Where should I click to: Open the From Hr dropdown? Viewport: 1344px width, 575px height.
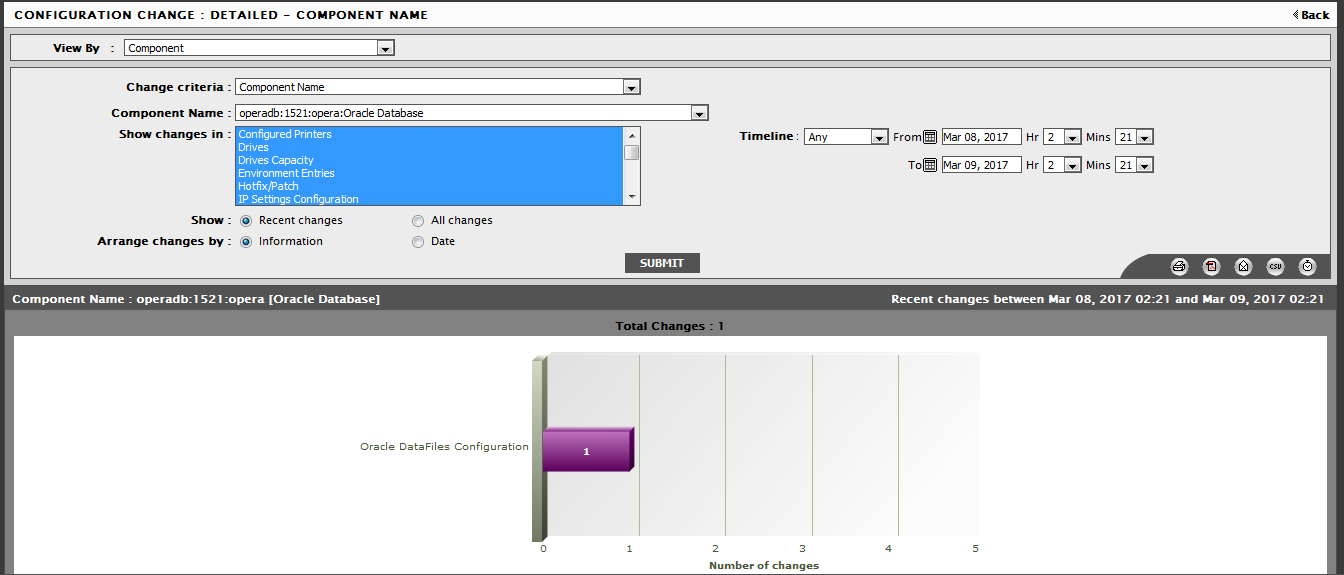tap(1062, 137)
